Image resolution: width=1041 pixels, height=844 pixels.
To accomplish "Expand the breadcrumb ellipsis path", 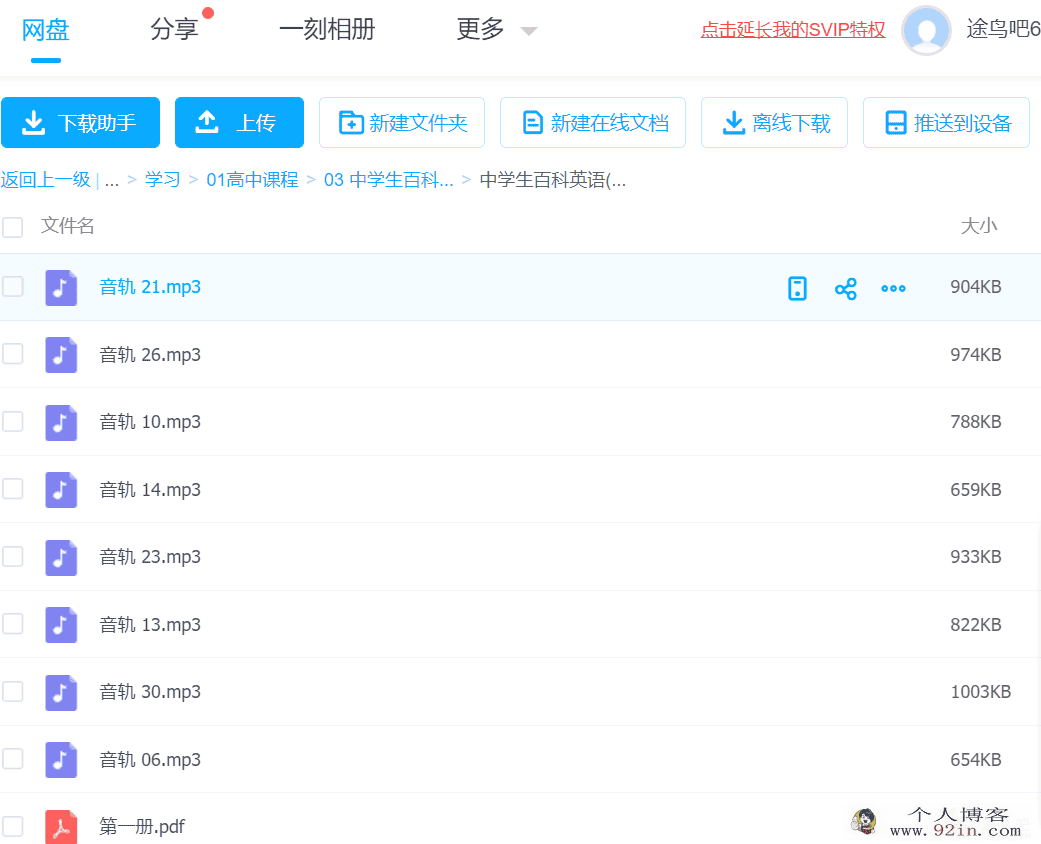I will [x=112, y=181].
